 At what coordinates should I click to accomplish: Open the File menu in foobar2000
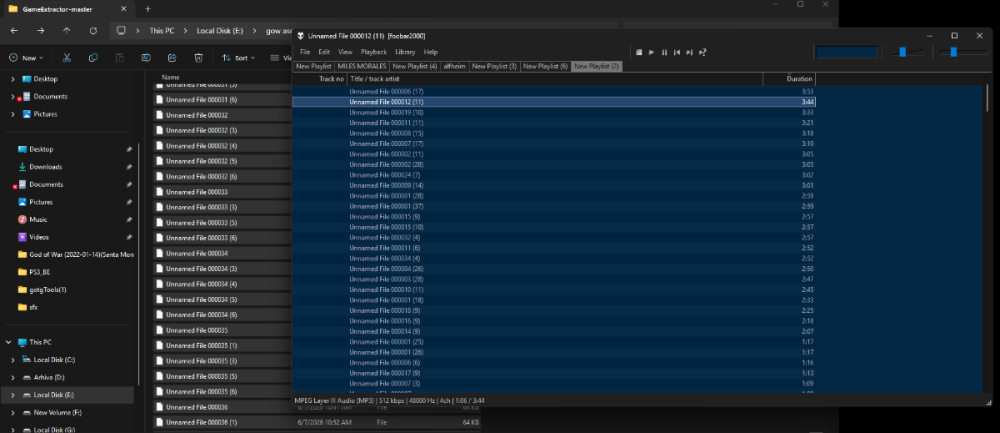[x=305, y=52]
